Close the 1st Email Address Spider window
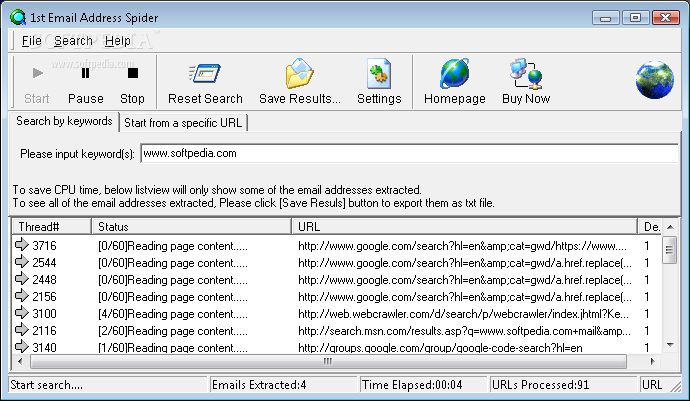The height and width of the screenshot is (401, 690). click(666, 18)
